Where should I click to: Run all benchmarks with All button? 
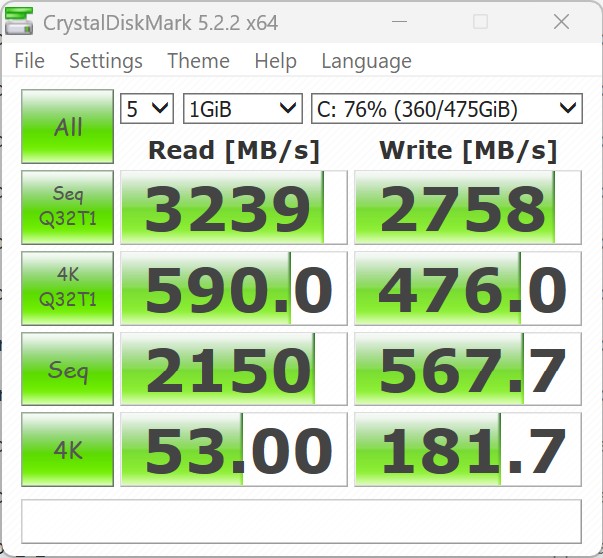tap(67, 127)
